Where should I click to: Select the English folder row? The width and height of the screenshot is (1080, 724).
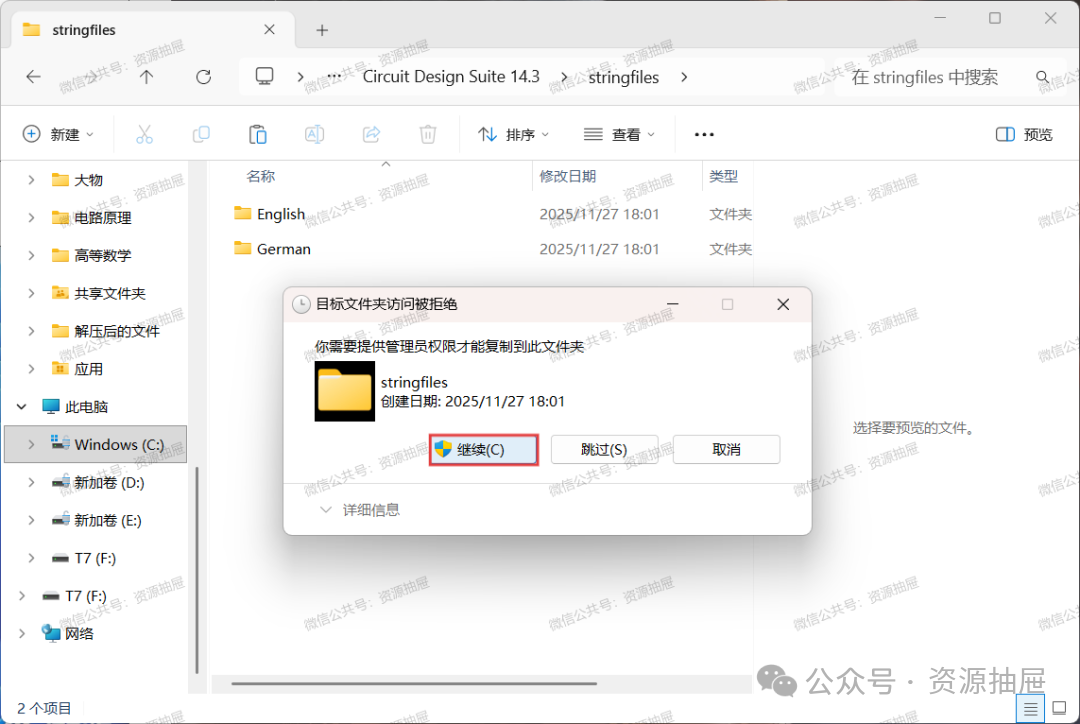(x=491, y=214)
